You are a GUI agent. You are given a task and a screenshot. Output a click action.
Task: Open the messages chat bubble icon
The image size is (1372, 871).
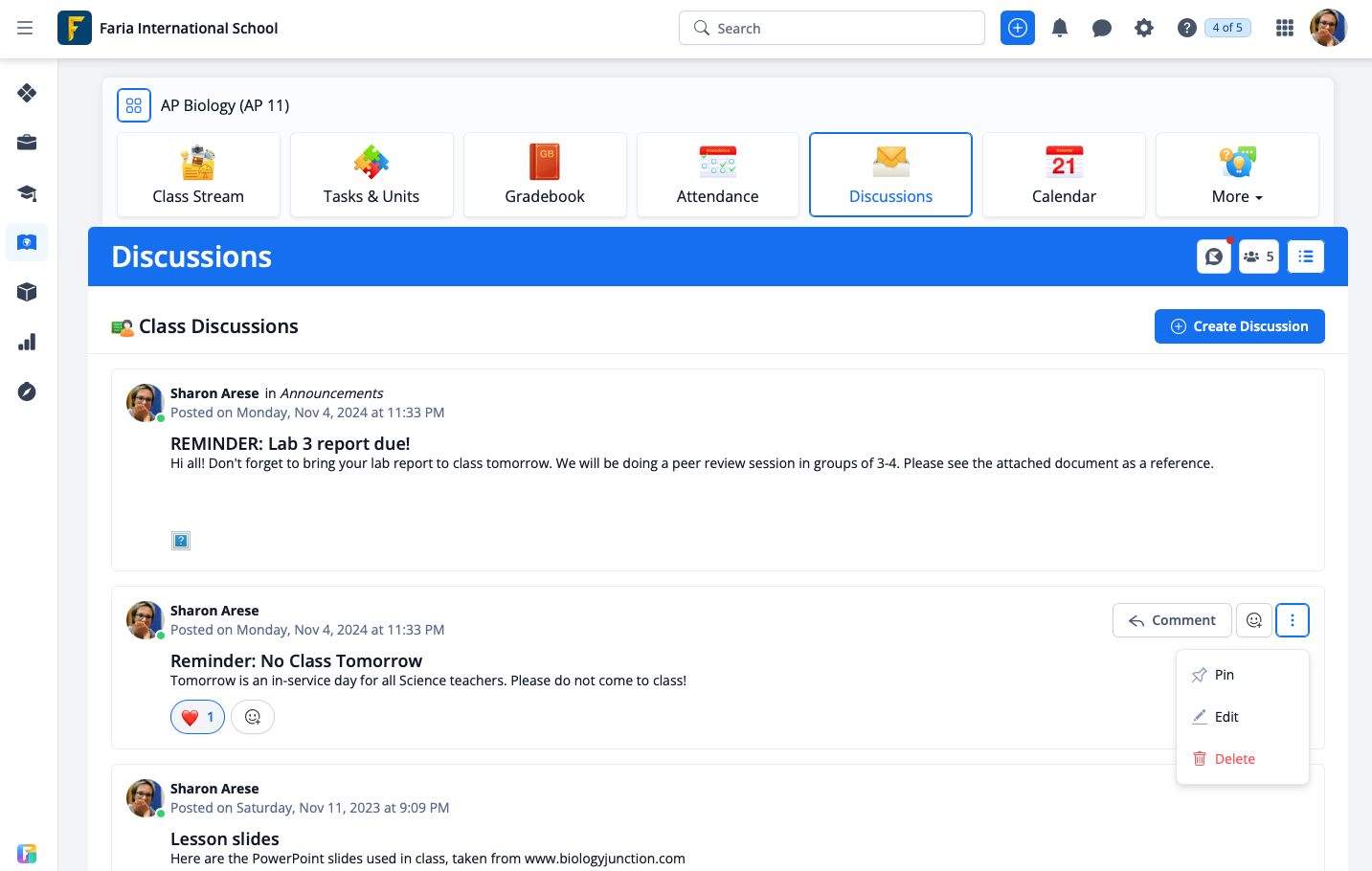click(1102, 29)
